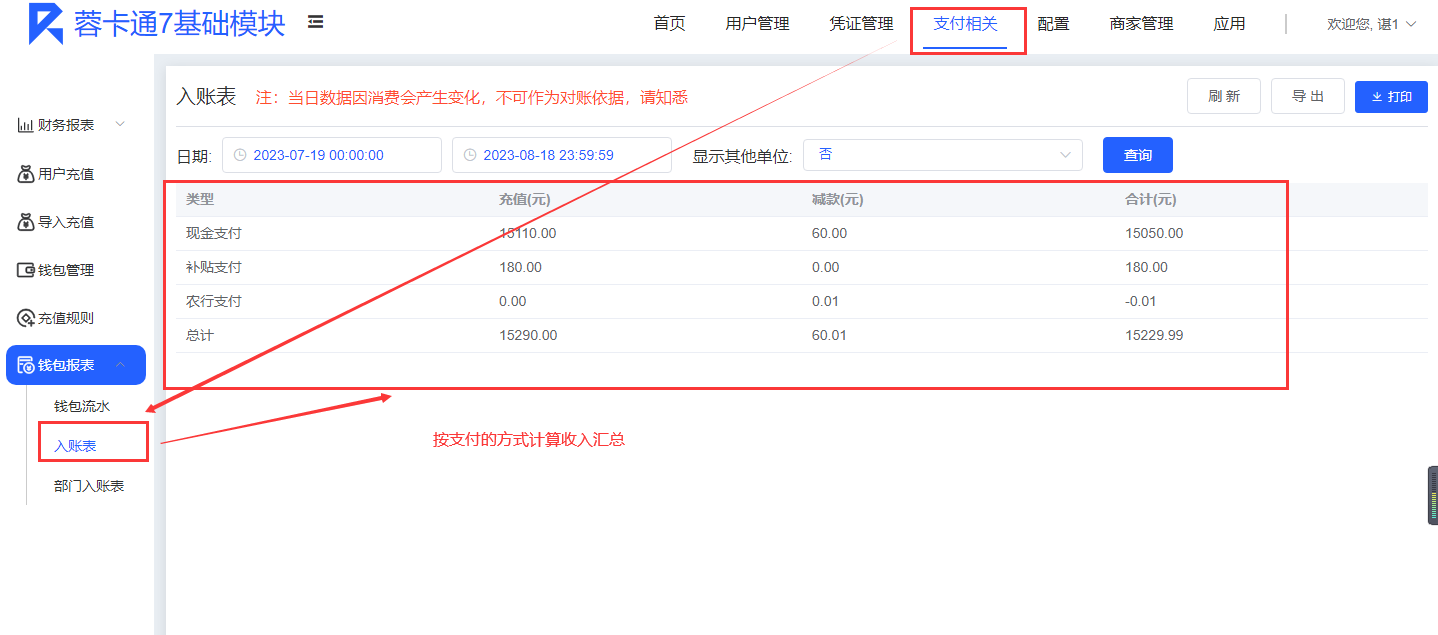This screenshot has width=1438, height=635.
Task: Click the 财务报表 chart icon
Action: point(26,125)
